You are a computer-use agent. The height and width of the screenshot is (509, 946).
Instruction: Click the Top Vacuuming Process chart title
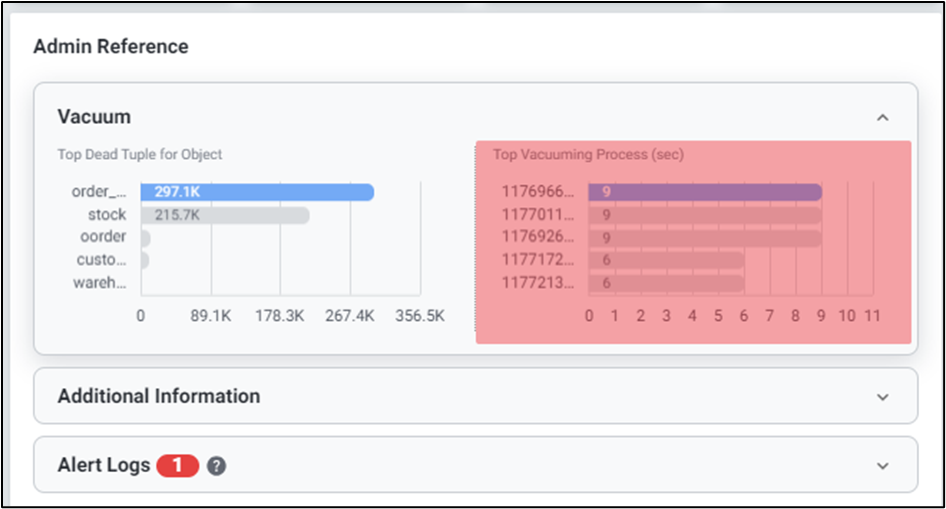[588, 155]
